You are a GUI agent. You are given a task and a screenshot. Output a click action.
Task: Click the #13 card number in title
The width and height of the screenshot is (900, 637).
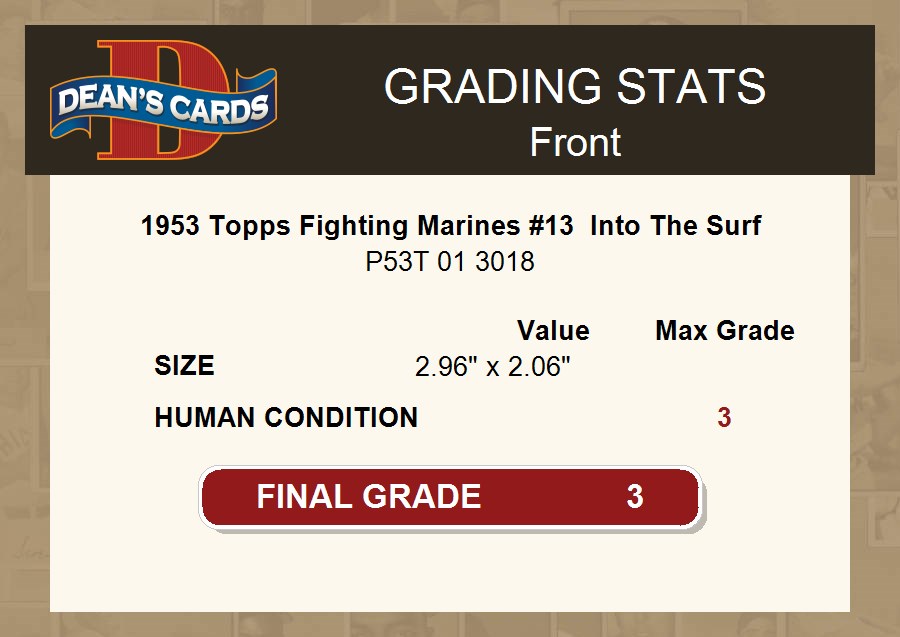tap(550, 226)
